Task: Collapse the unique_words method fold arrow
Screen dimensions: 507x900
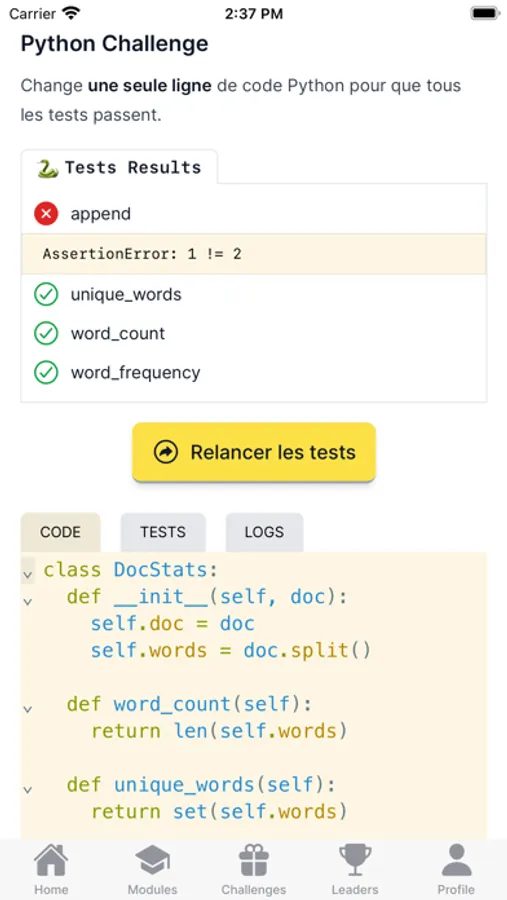Action: click(x=27, y=789)
